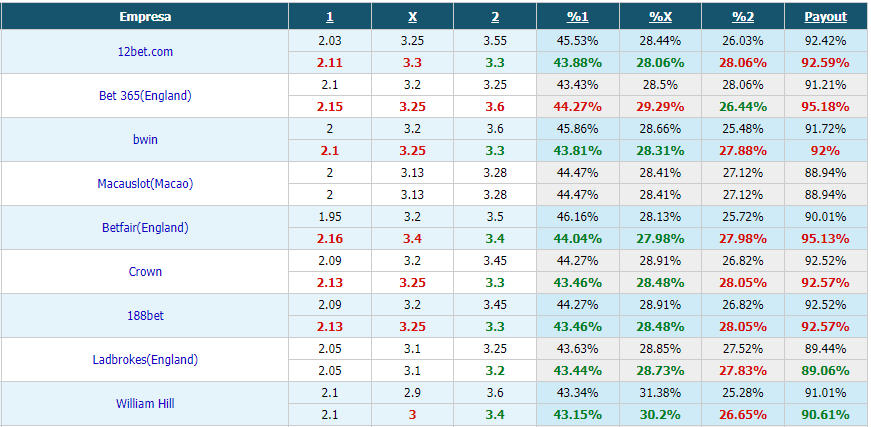Sort by the %2 column header
Image resolution: width=871 pixels, height=427 pixels.
point(743,17)
